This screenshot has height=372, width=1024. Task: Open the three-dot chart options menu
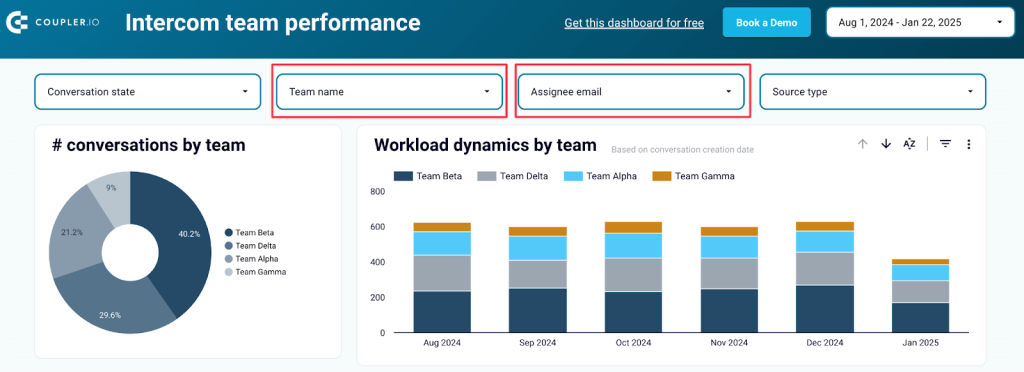(x=968, y=144)
